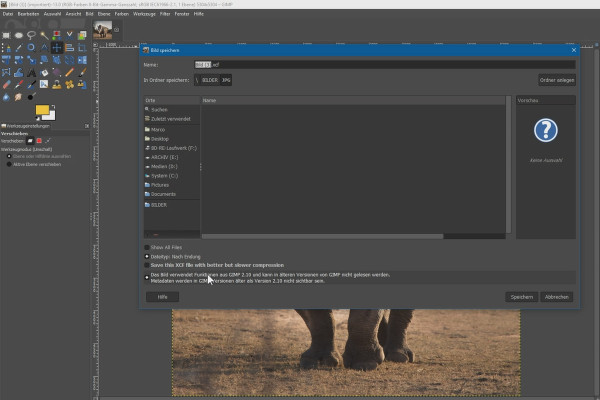Open the Farben menu

(x=122, y=14)
